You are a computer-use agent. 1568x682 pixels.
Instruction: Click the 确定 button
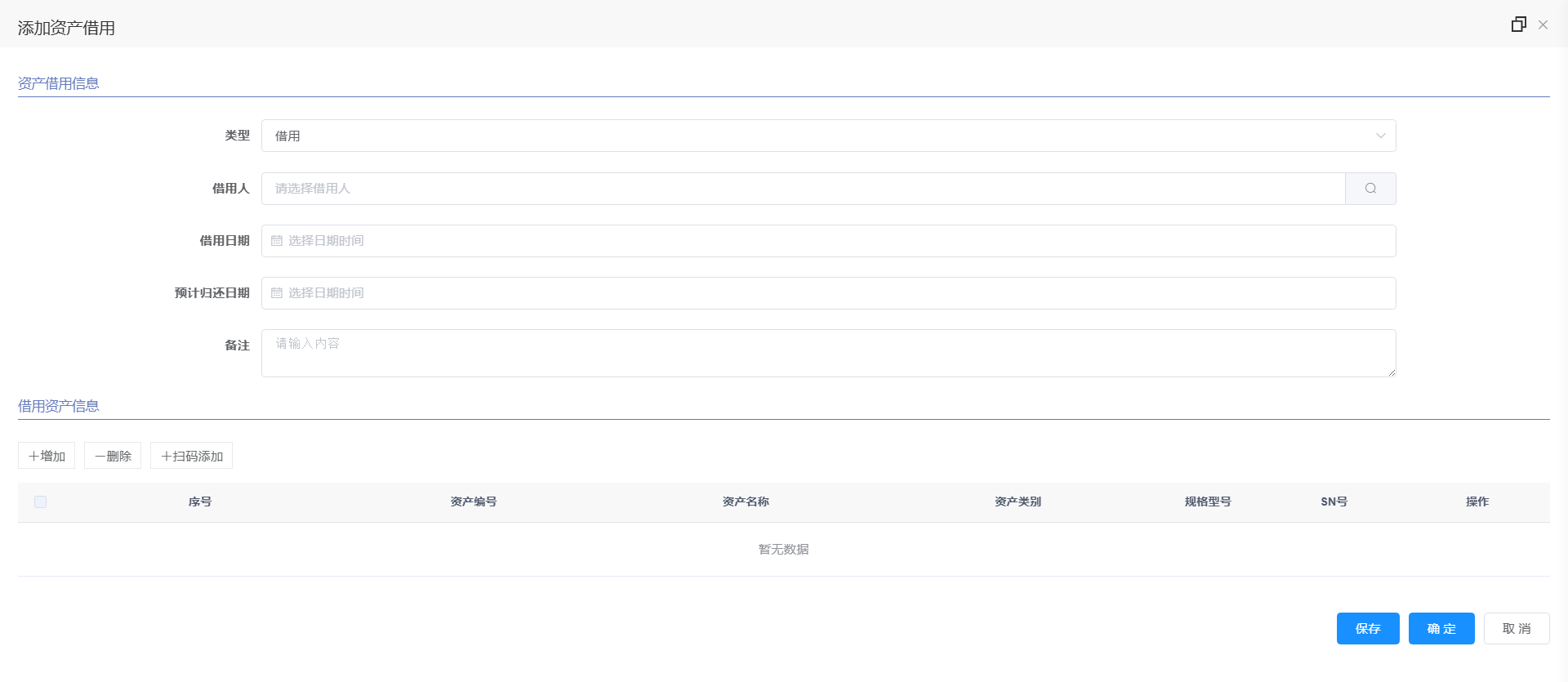1441,629
